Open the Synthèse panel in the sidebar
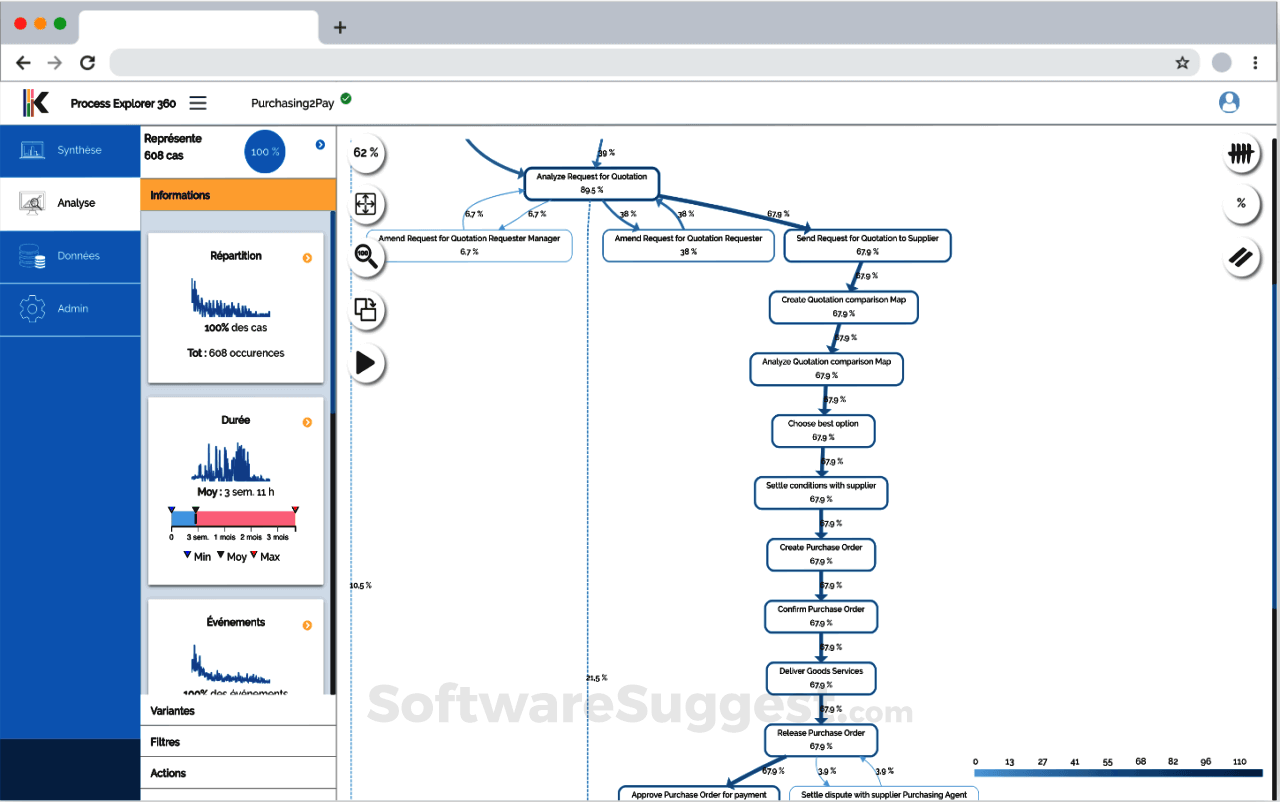The width and height of the screenshot is (1280, 802). pos(70,150)
